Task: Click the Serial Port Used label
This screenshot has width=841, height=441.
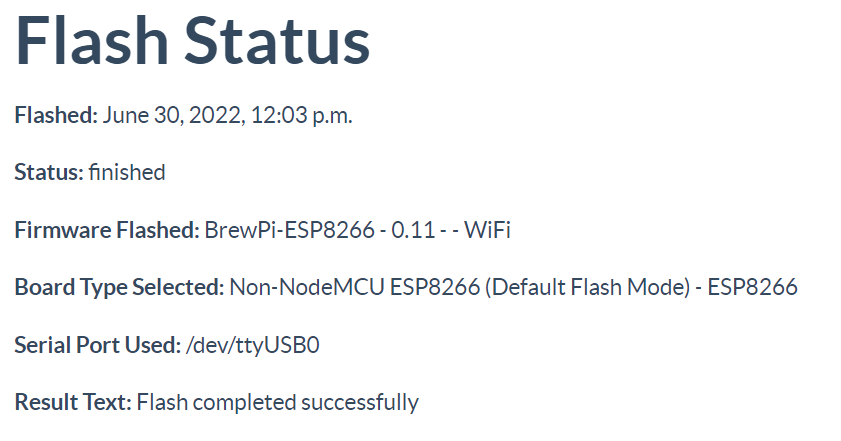Action: [98, 345]
